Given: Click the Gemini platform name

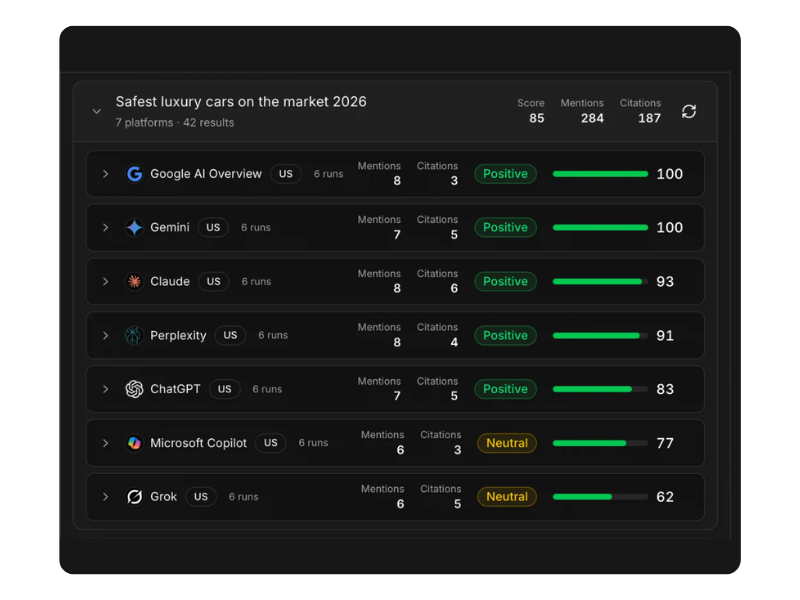Looking at the screenshot, I should coord(169,228).
